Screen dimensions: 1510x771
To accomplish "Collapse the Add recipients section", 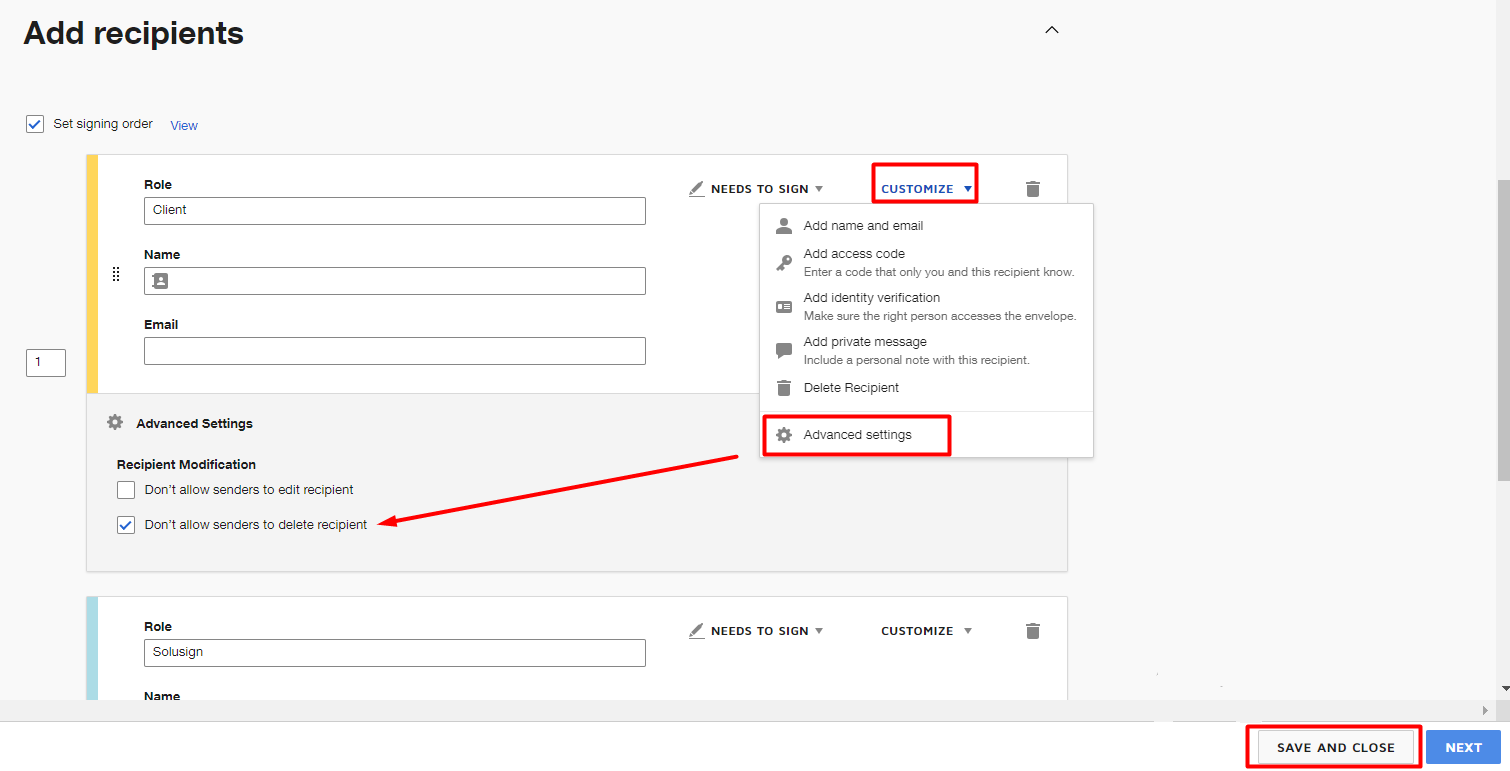I will 1051,30.
